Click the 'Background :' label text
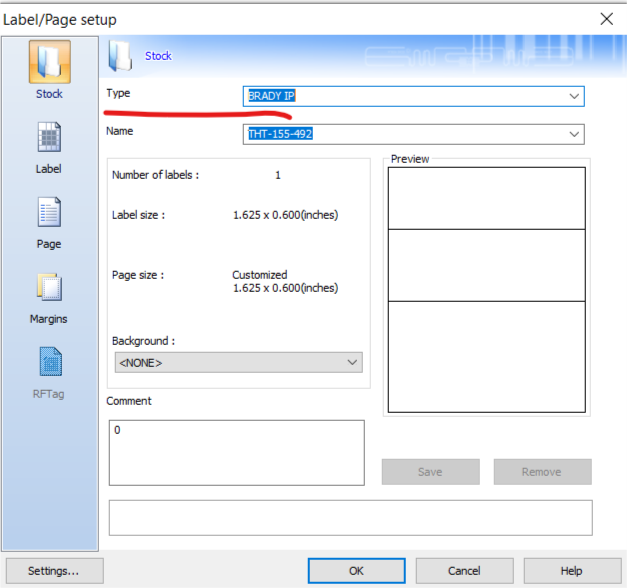The image size is (627, 588). pos(144,341)
